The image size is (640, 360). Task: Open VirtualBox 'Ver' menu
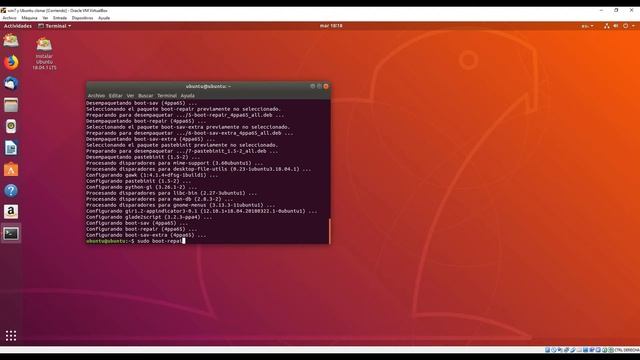[45, 18]
